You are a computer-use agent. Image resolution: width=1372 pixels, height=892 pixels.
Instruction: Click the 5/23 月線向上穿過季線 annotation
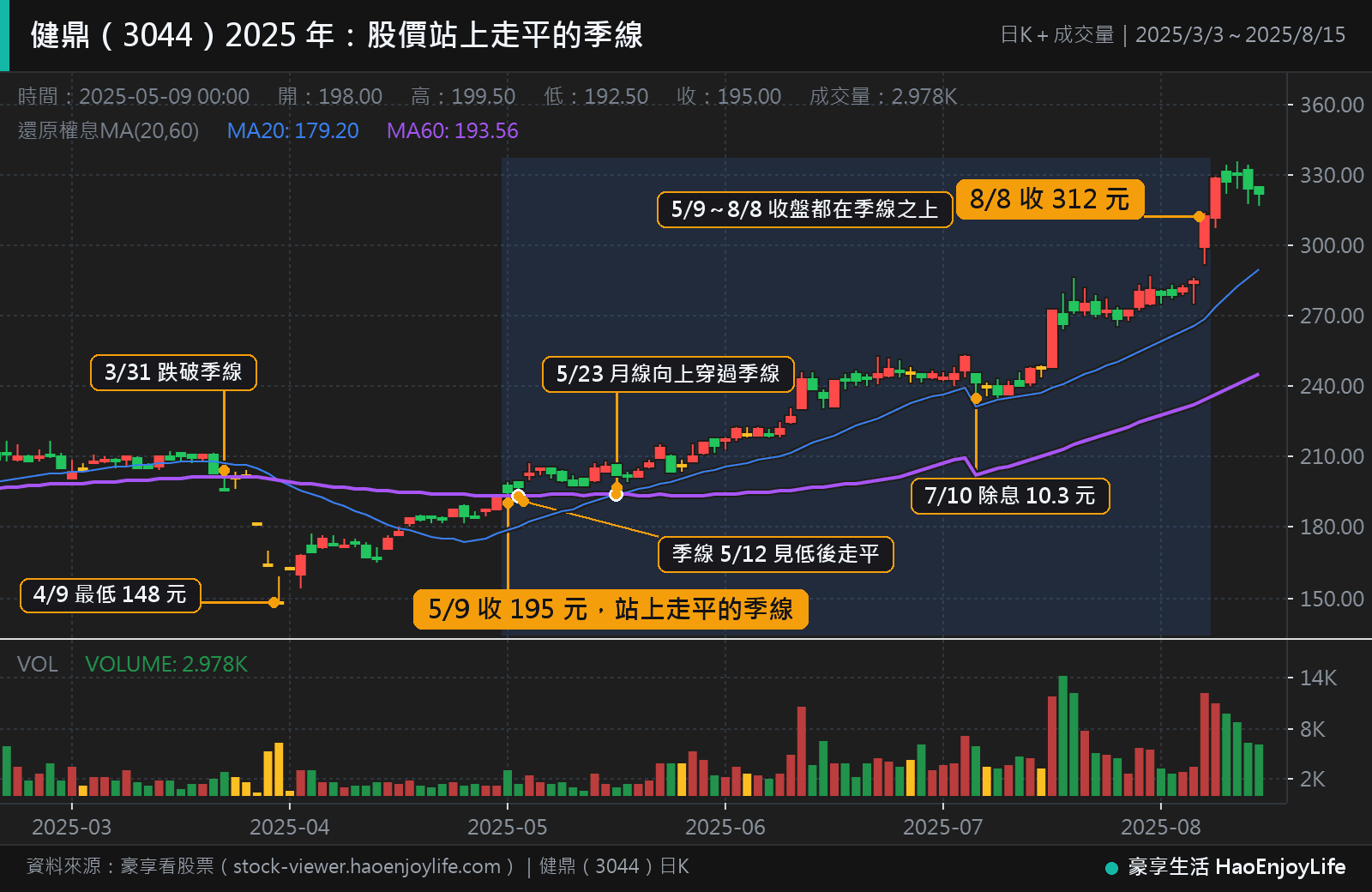(668, 374)
